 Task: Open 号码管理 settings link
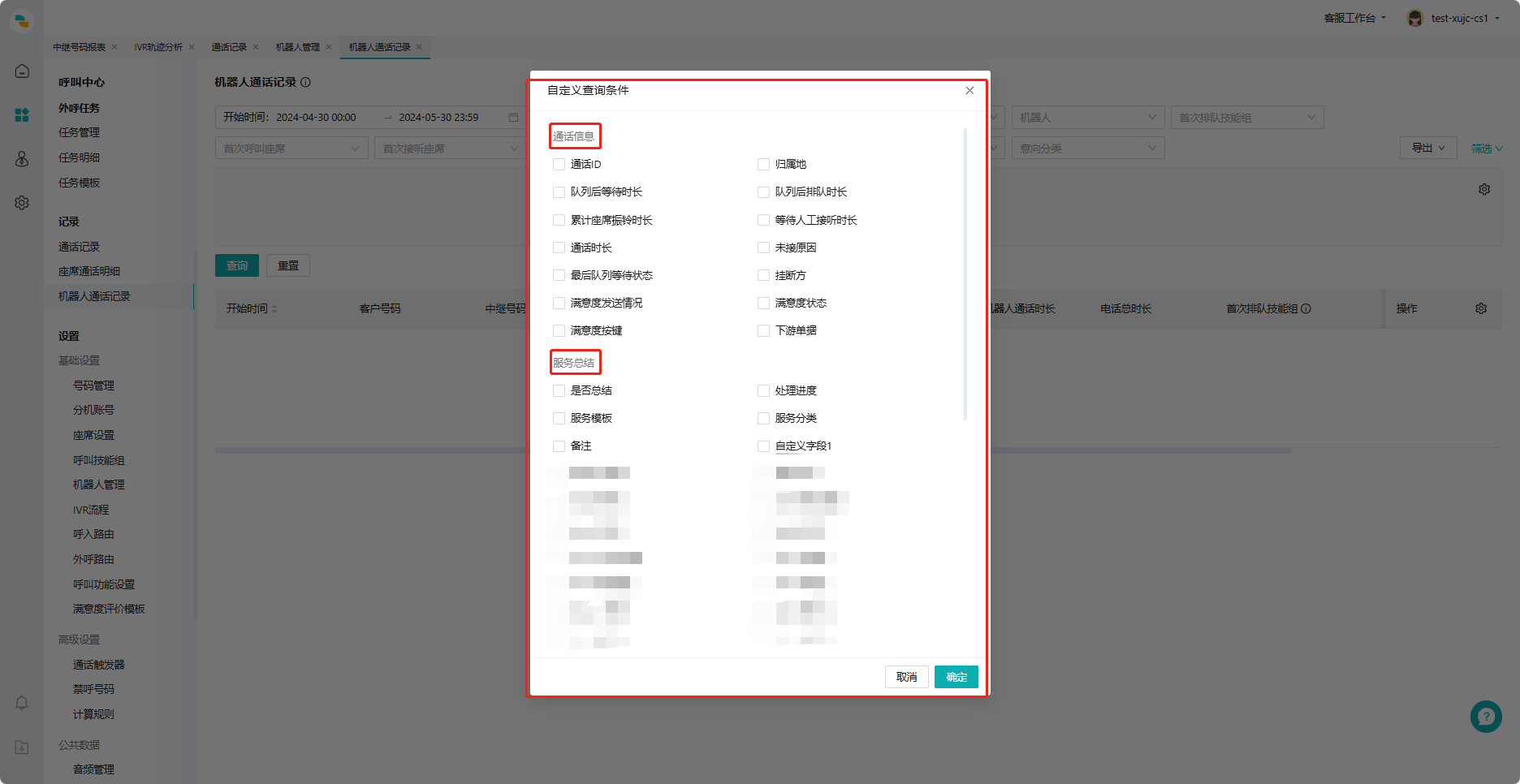coord(93,386)
